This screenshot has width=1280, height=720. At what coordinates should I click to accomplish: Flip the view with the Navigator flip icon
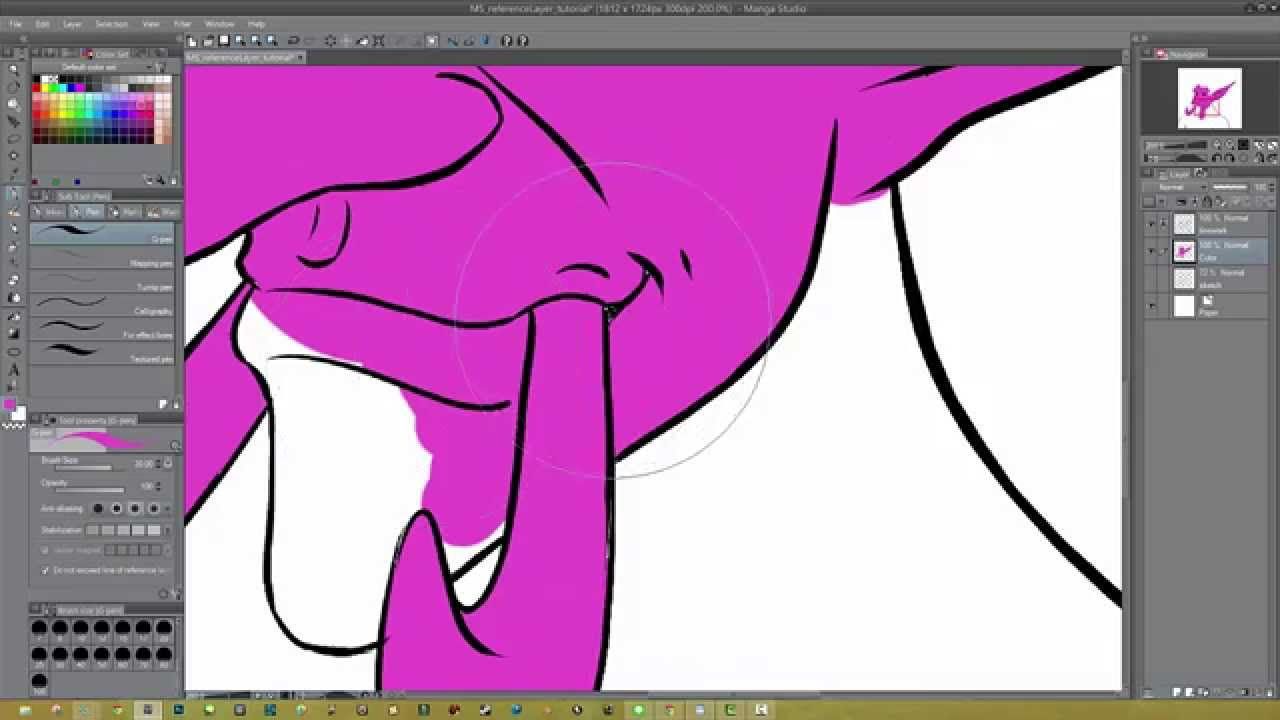pos(1259,158)
